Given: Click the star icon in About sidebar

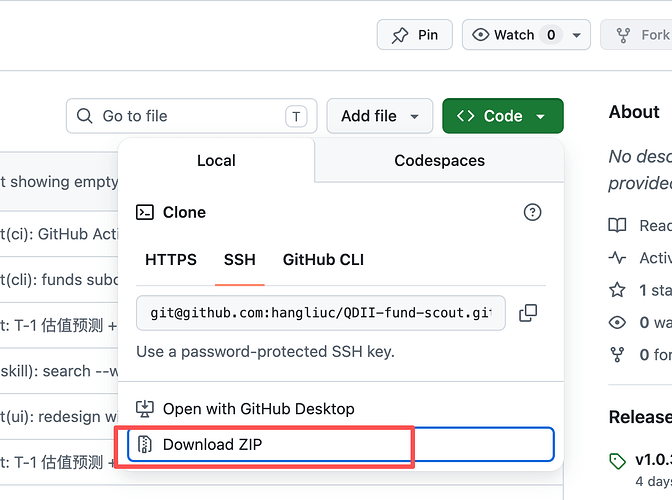Looking at the screenshot, I should pyautogui.click(x=617, y=290).
